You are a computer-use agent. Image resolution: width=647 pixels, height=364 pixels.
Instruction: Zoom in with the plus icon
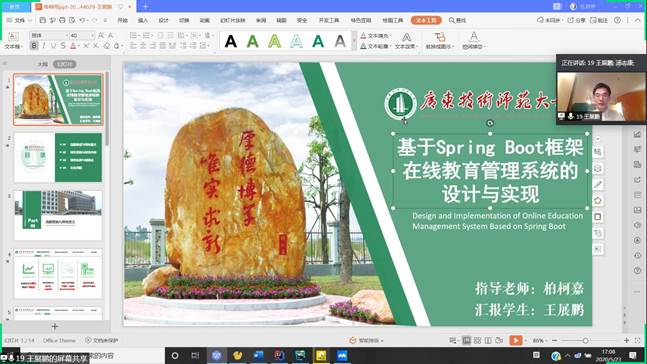click(x=626, y=340)
